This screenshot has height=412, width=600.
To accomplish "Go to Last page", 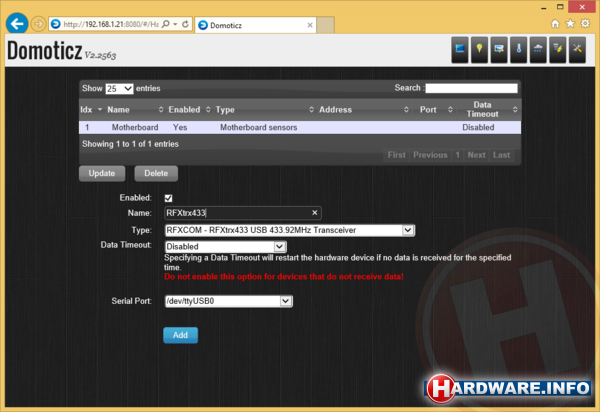I will pyautogui.click(x=501, y=155).
